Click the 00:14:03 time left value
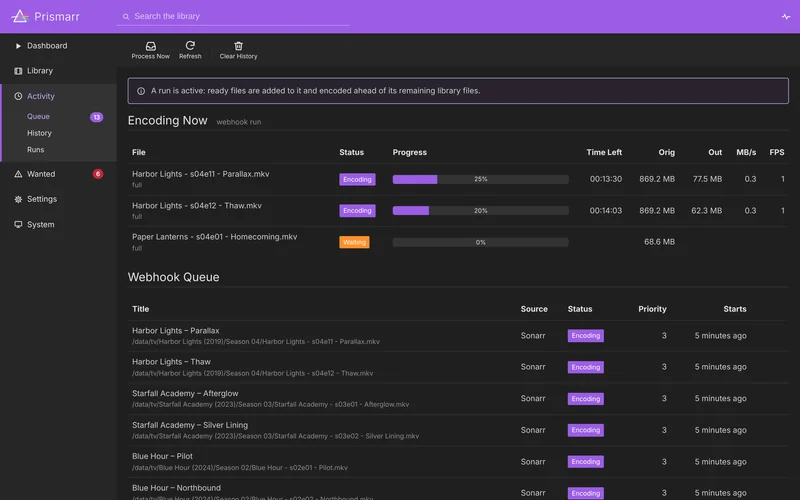This screenshot has height=500, width=800. 606,211
